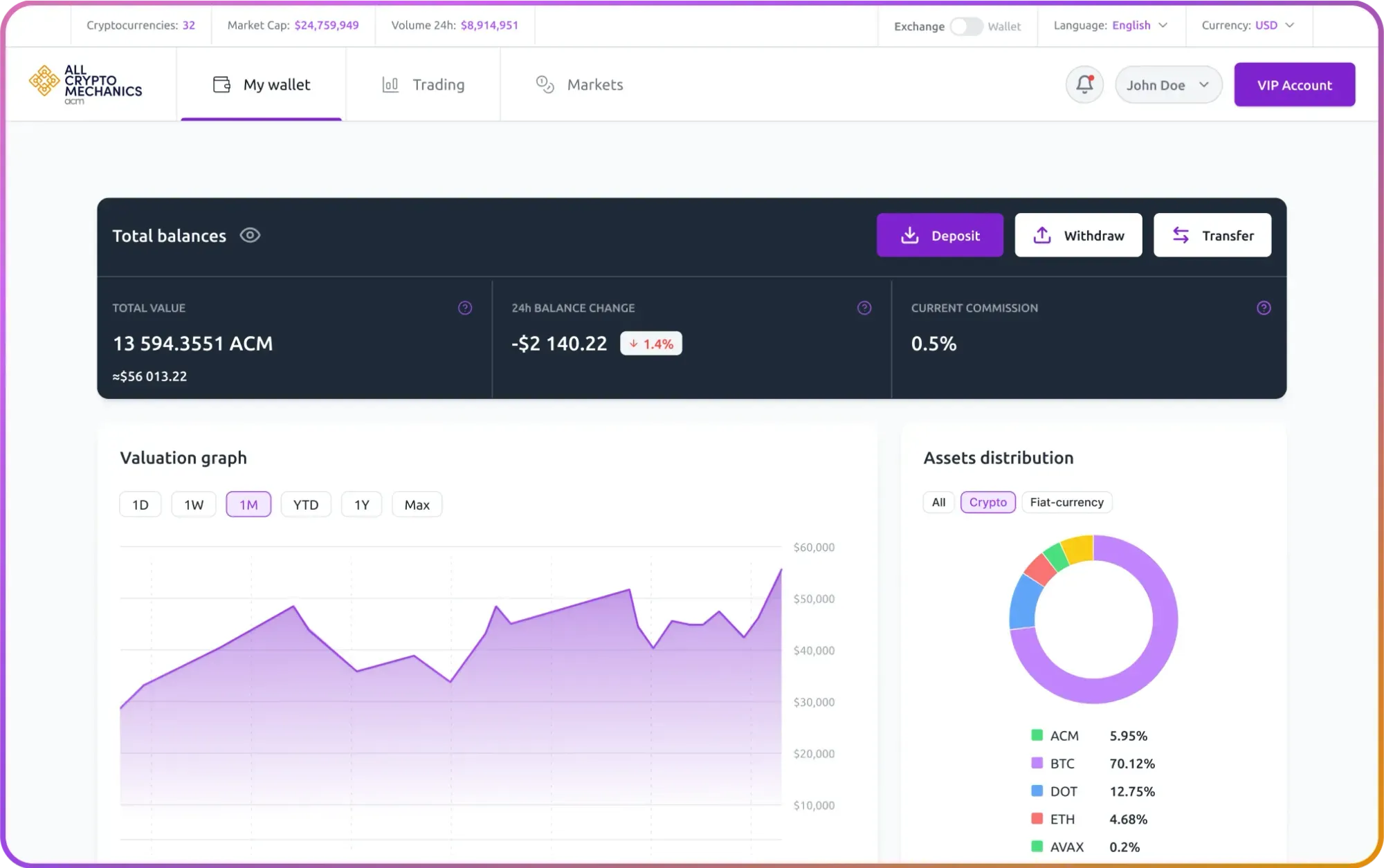
Task: Click the All Crypto Mechanics logo
Action: coord(86,84)
